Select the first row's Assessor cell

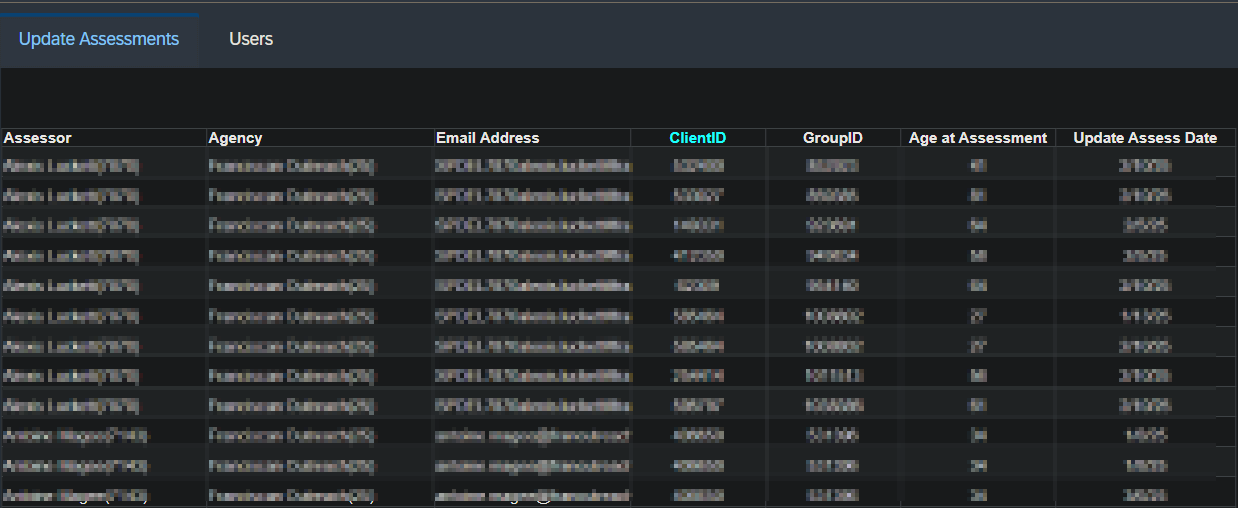72,165
